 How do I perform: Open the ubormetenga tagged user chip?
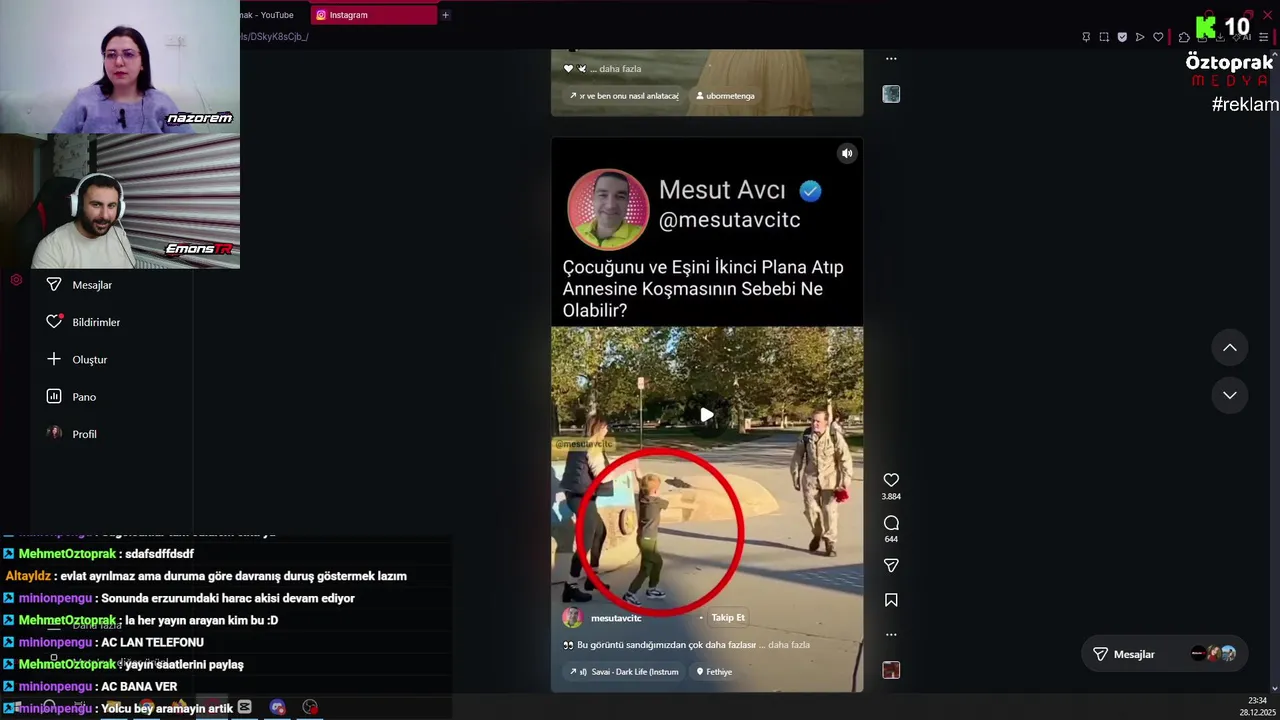(725, 96)
